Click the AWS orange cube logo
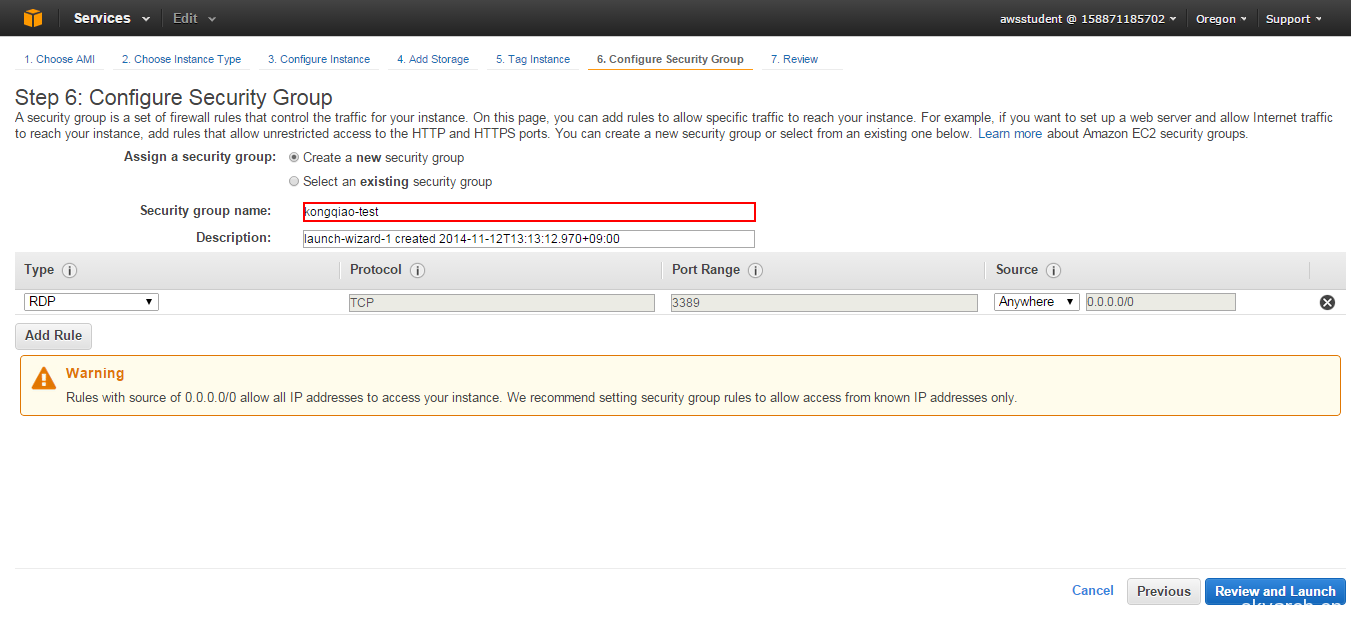Screen dimensions: 1351x622 (33, 18)
